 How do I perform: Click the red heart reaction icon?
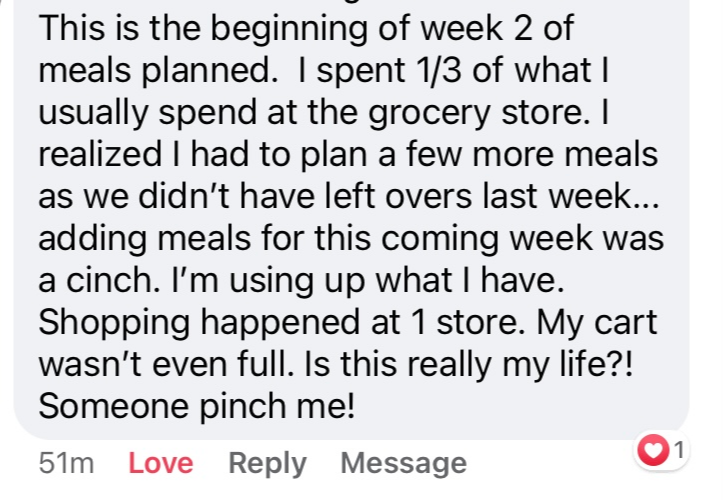pyautogui.click(x=653, y=450)
